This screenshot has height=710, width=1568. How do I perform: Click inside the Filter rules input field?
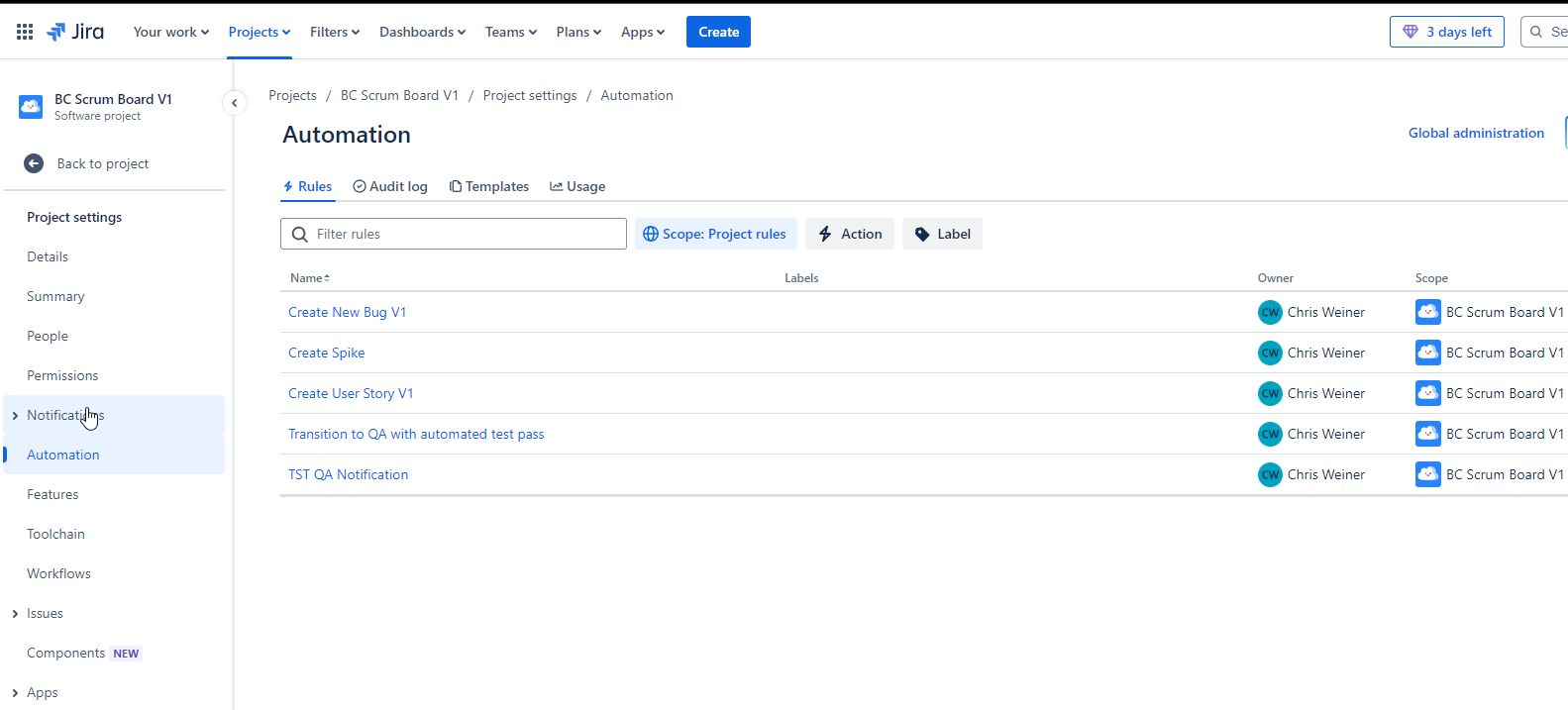point(454,234)
